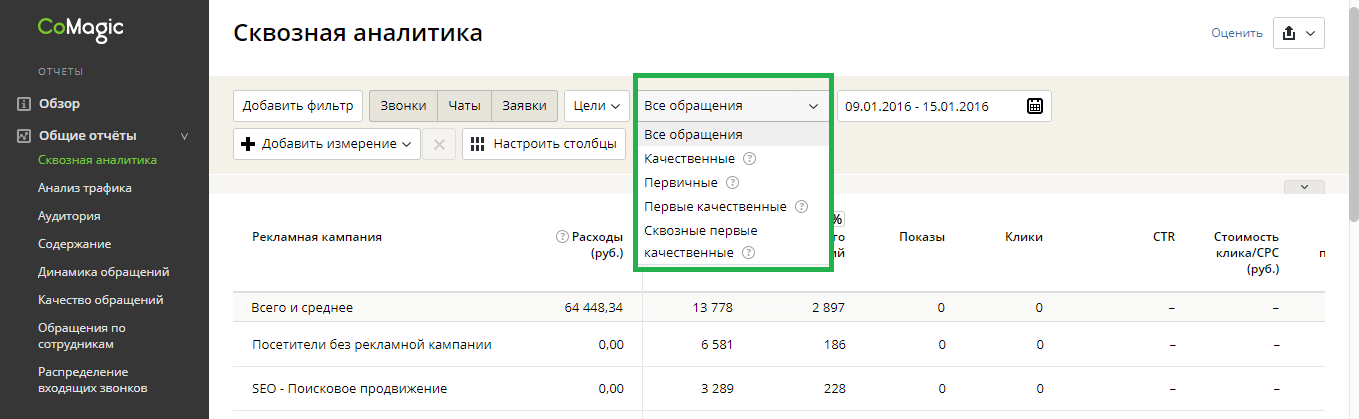Open the Цели dropdown
Viewport: 1359px width, 419px height.
(x=597, y=106)
